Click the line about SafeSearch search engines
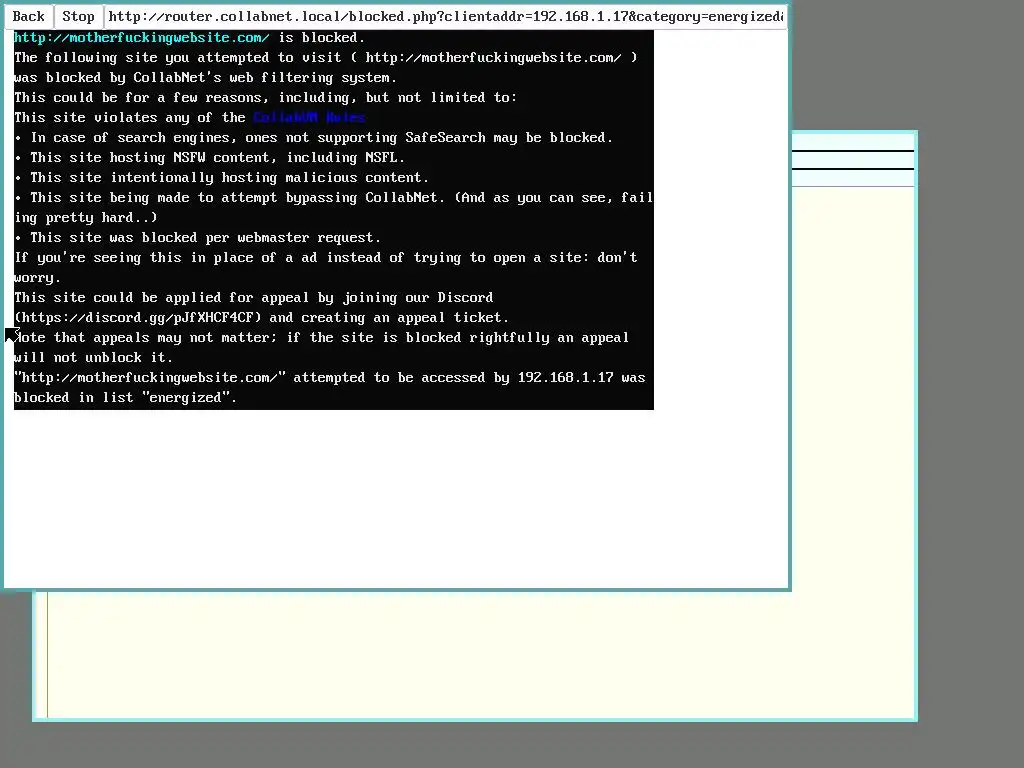1024x768 pixels. tap(314, 138)
